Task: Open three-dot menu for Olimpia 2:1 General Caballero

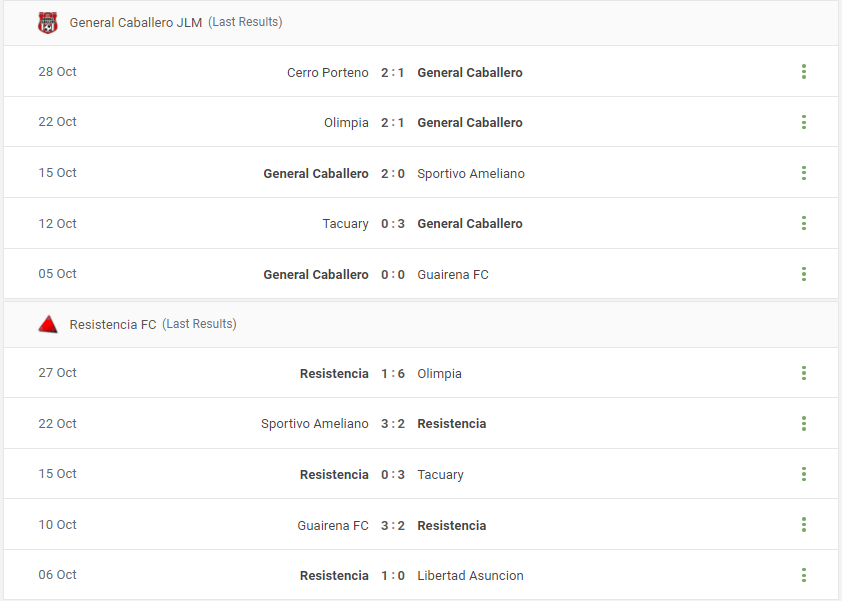Action: coord(803,122)
